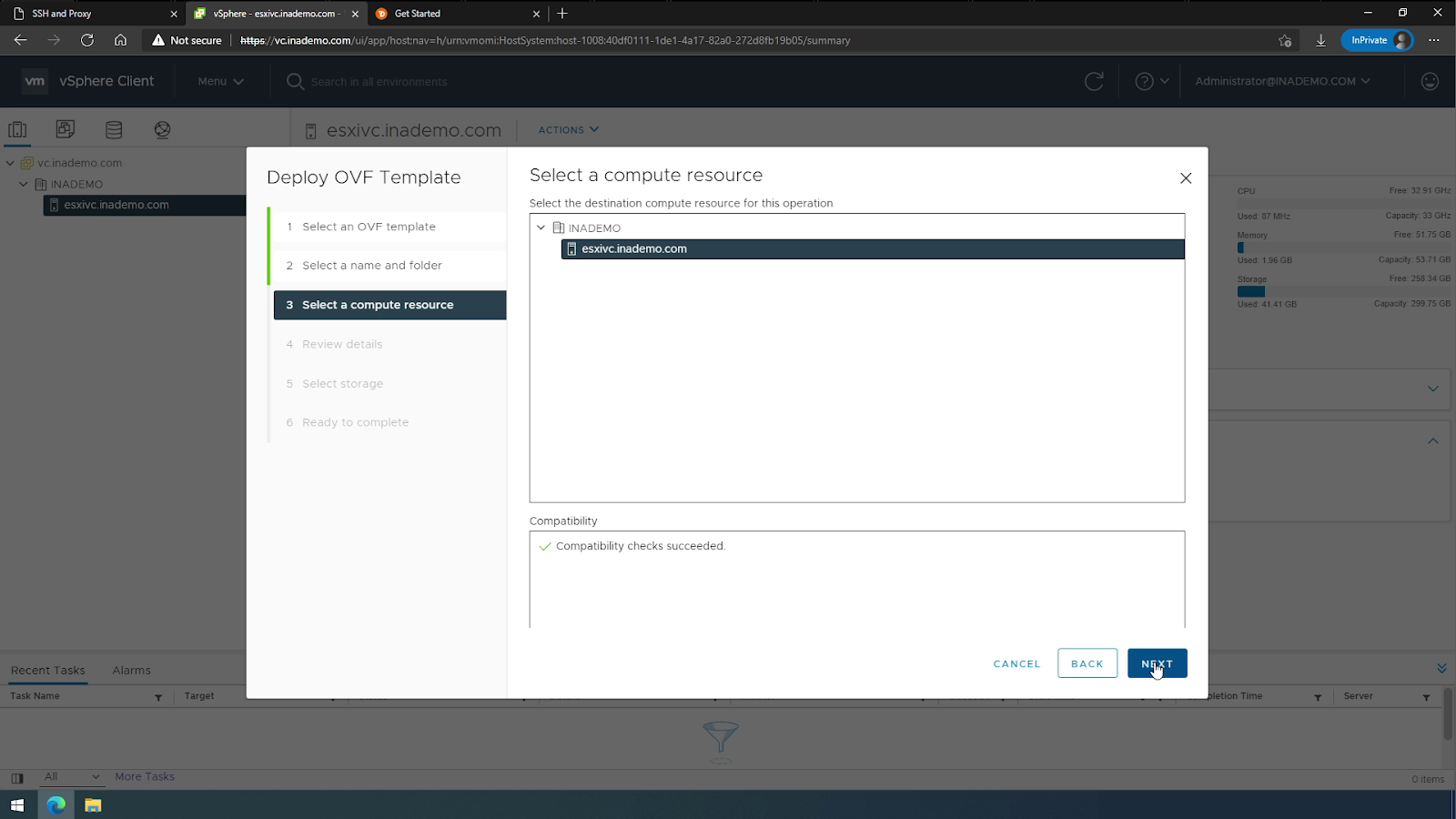The image size is (1456, 819).
Task: Expand the collapsed summary card chevron
Action: point(1432,389)
